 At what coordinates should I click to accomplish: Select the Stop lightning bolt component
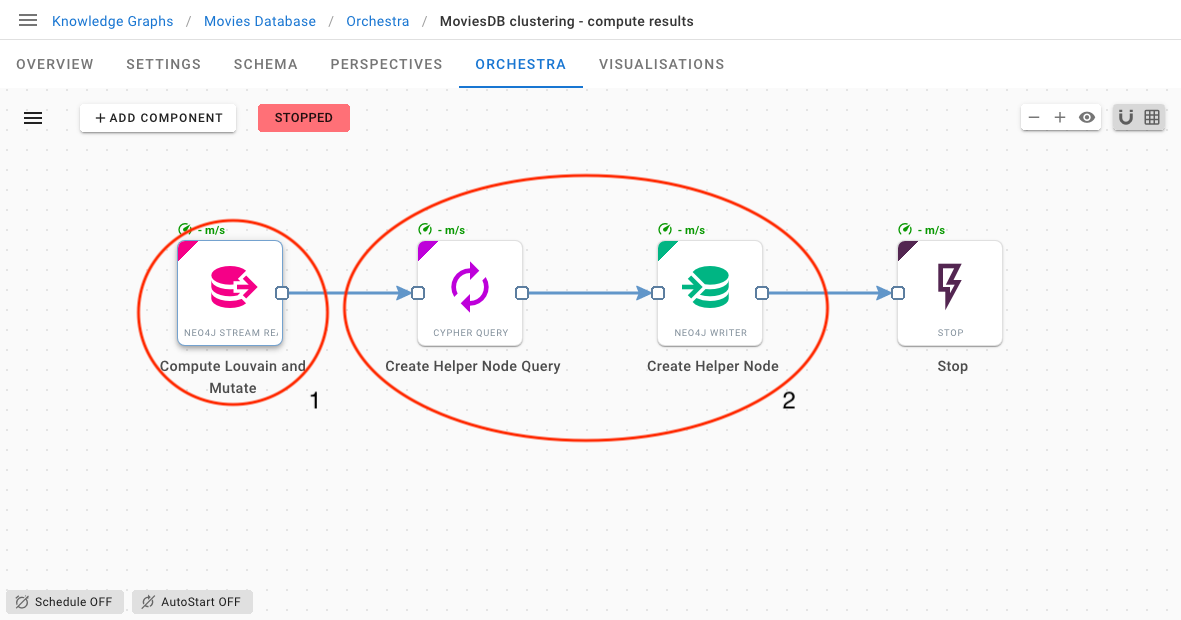tap(949, 286)
